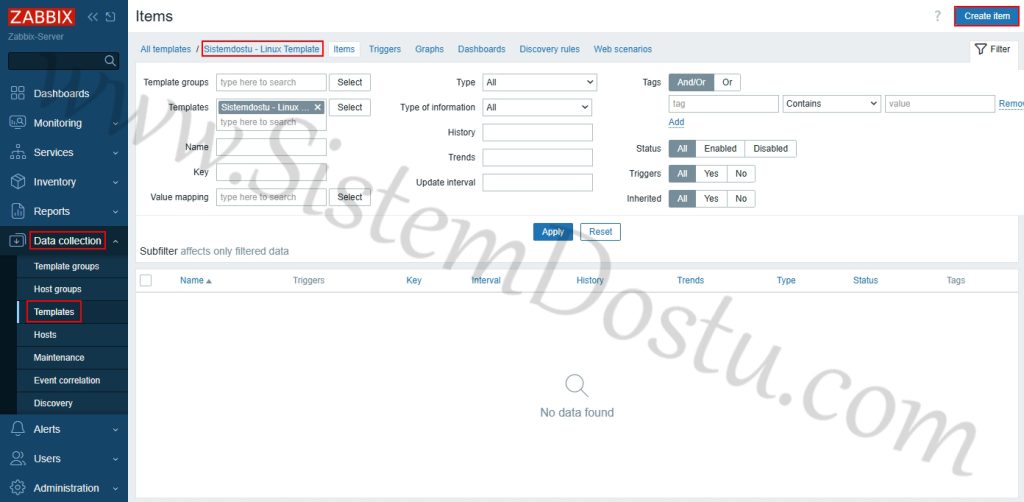Image resolution: width=1024 pixels, height=502 pixels.
Task: Click the Alerts bell icon
Action: [18, 429]
